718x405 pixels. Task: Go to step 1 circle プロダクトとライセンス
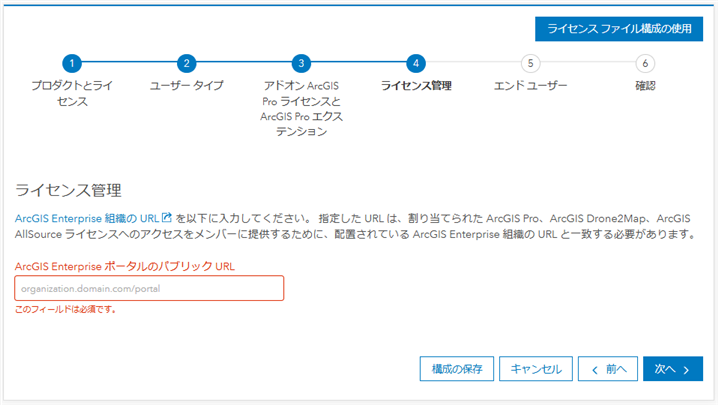point(72,63)
